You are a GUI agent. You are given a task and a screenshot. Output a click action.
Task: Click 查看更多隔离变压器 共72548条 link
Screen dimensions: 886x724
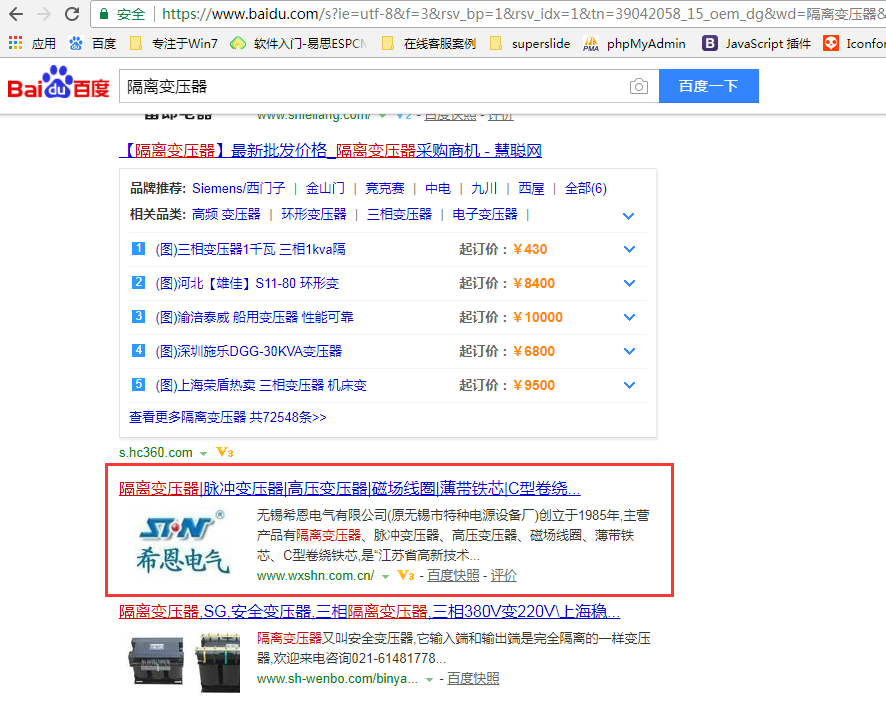228,417
